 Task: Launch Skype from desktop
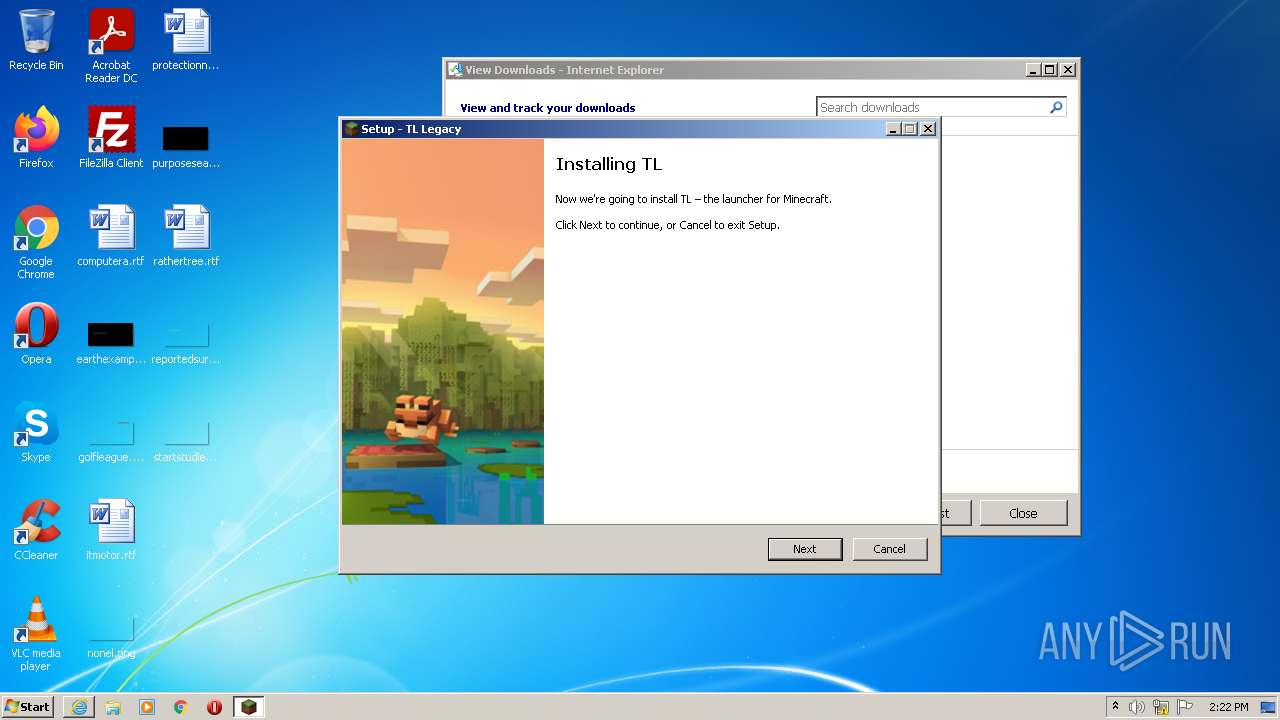36,432
